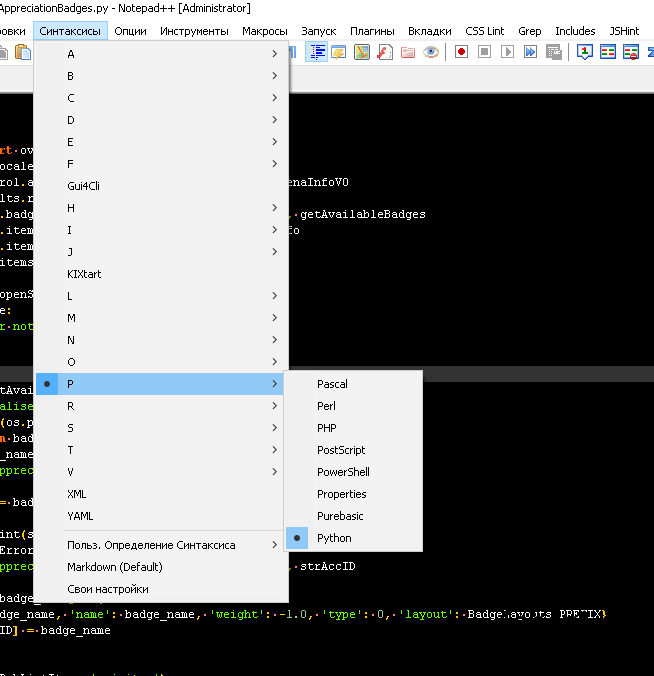Image resolution: width=654 pixels, height=676 pixels.
Task: Choose Gui4Cli language
Action: pyautogui.click(x=160, y=186)
